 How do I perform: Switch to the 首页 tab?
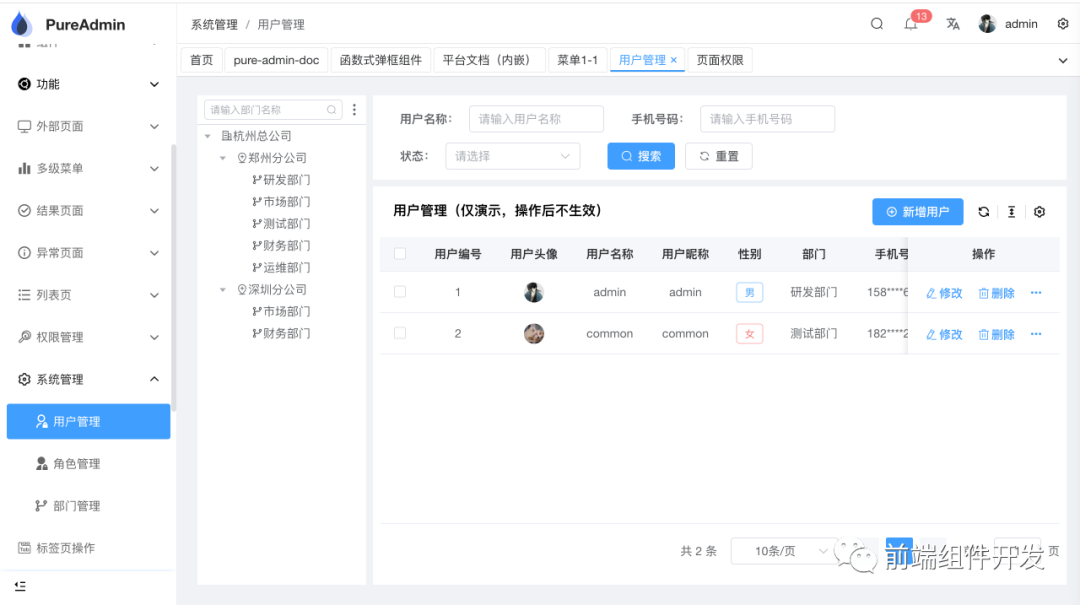click(x=200, y=59)
